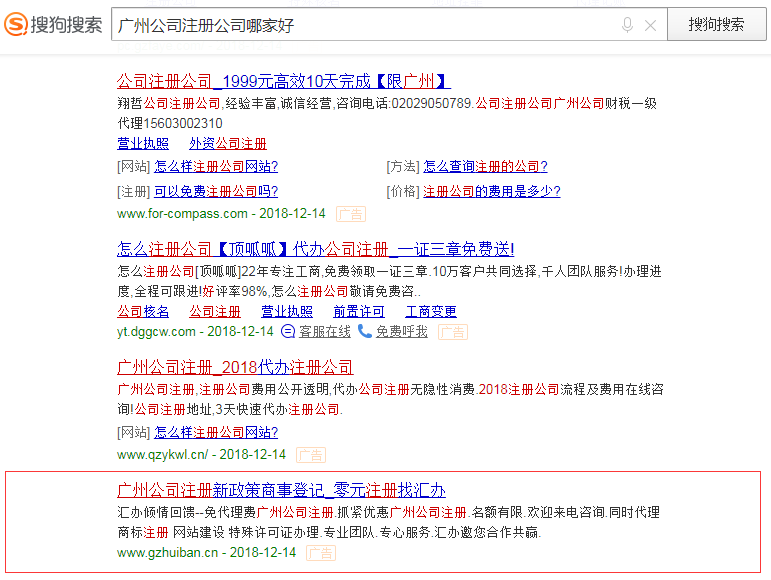Click 广告 tag beside www.gzhuiban.cn

[x=321, y=553]
